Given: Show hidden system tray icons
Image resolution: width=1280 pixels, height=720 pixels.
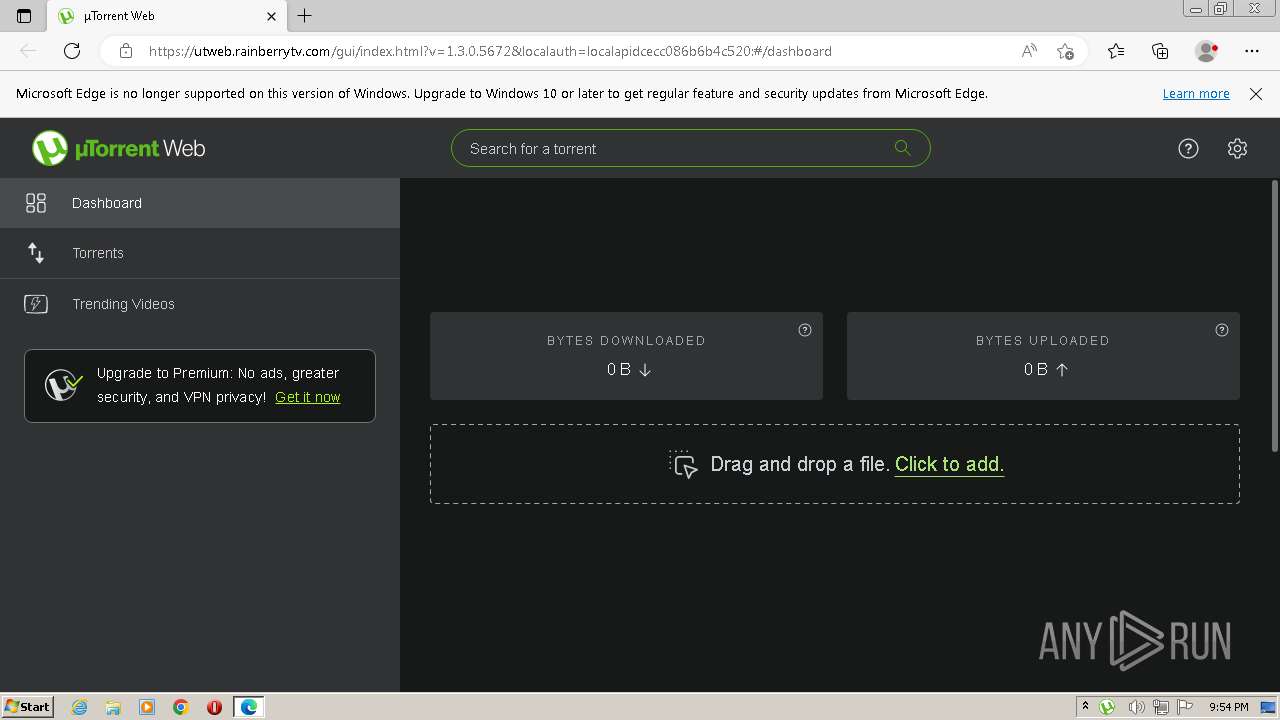Looking at the screenshot, I should coord(1085,707).
